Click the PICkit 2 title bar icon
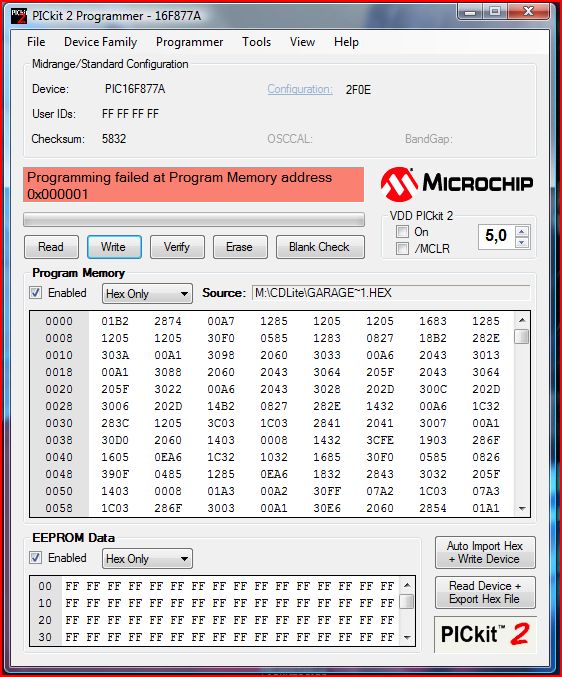This screenshot has width=562, height=677. (19, 16)
